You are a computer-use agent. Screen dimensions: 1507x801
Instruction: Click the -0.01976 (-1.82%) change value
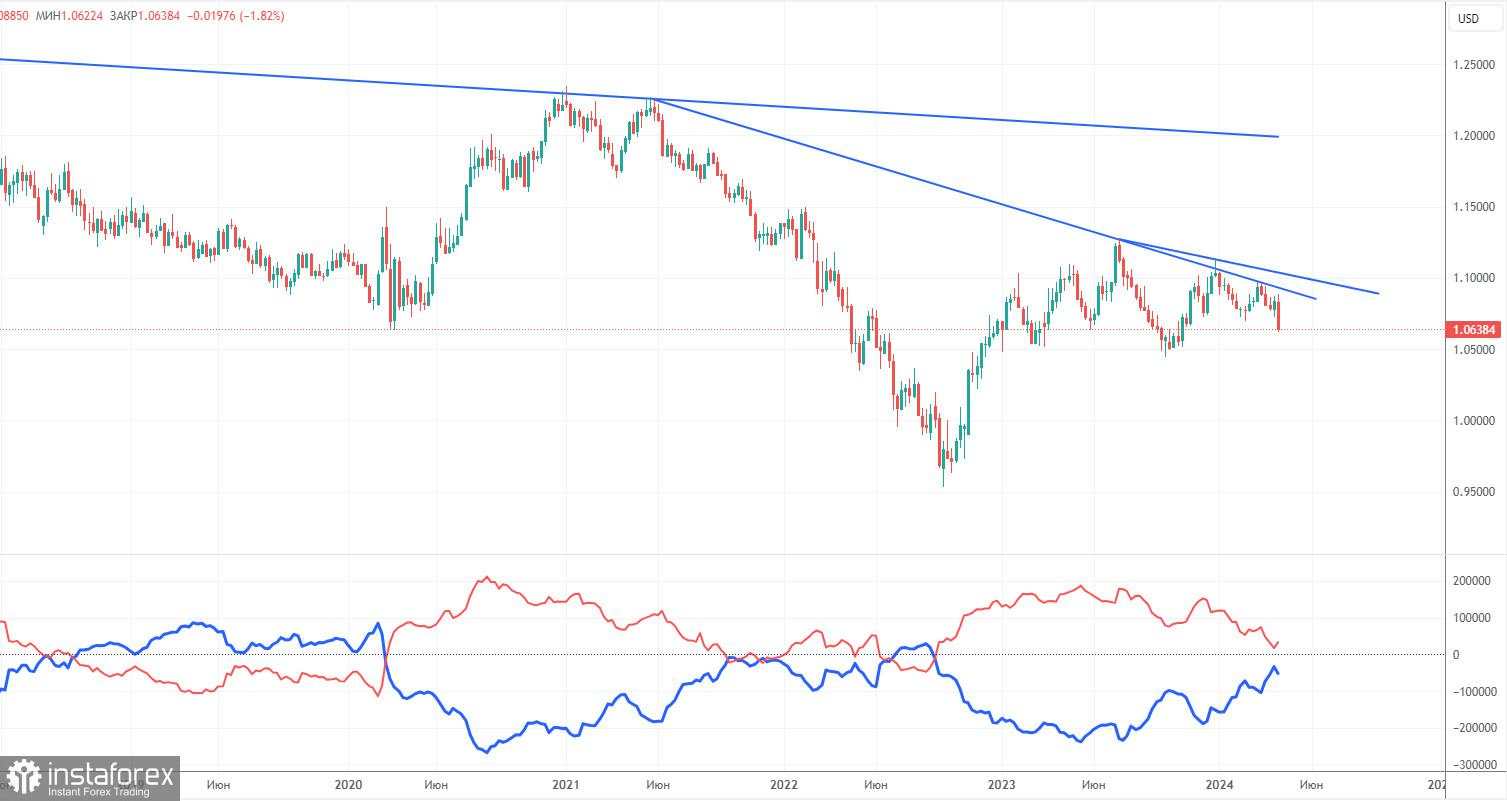[x=238, y=16]
